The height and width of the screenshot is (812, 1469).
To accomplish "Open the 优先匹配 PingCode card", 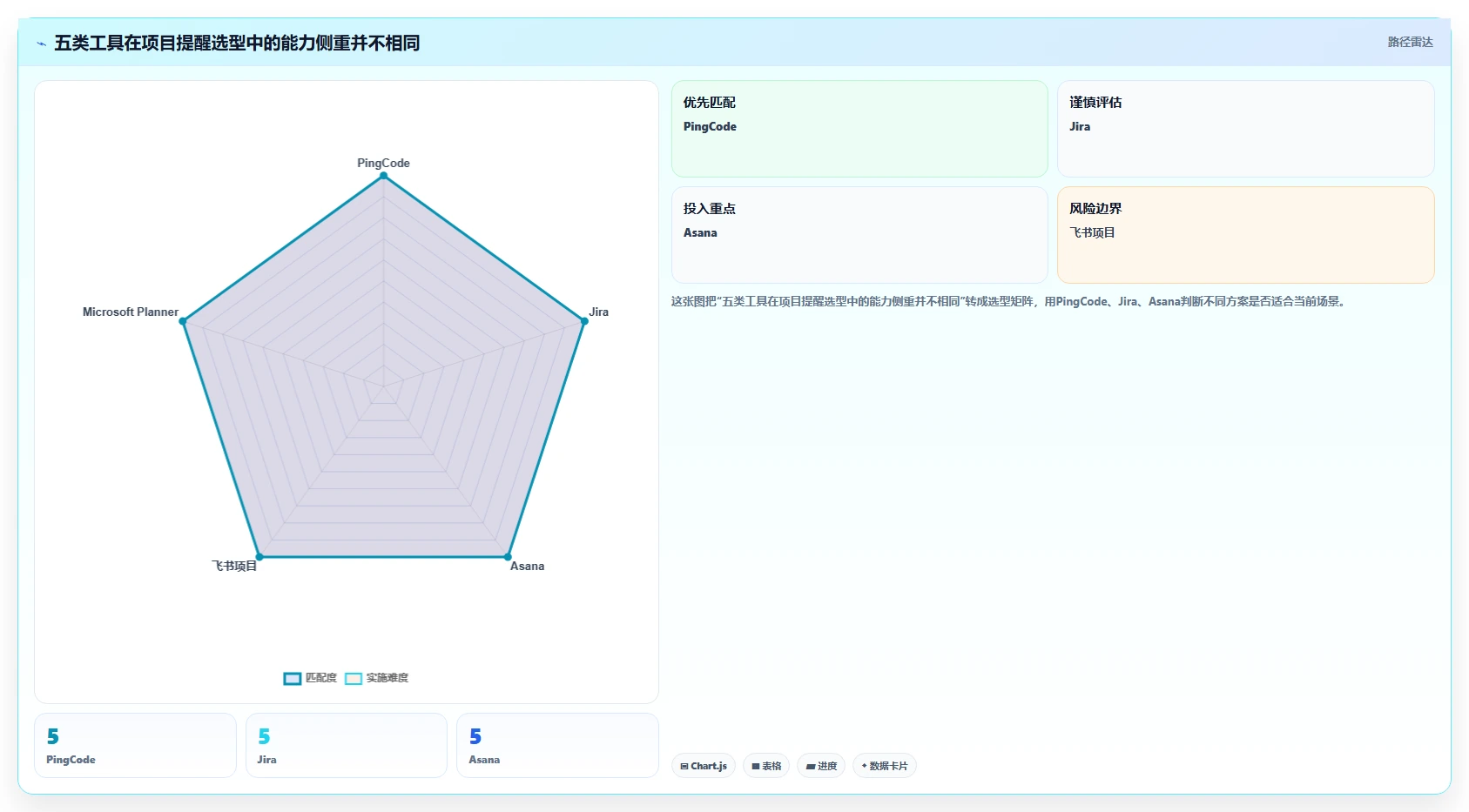I will pos(859,129).
